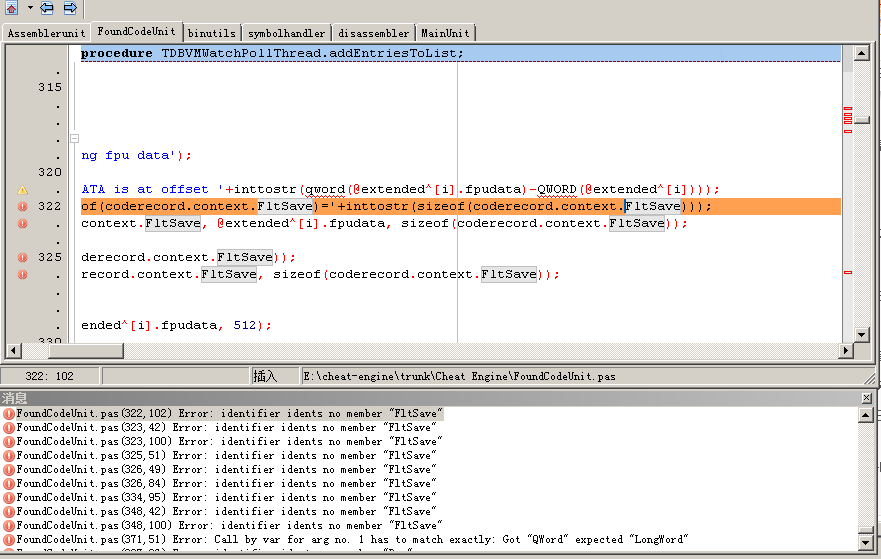Click the error icon on line 325
This screenshot has height=559, width=881.
tap(22, 257)
